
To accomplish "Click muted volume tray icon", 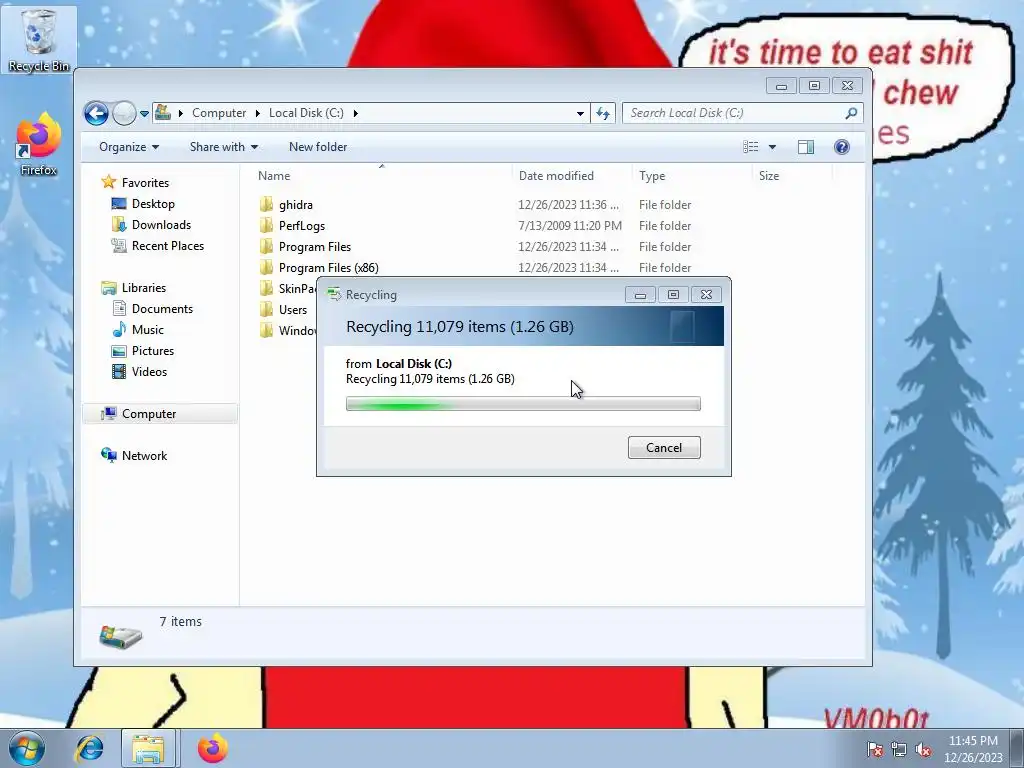I will coord(923,750).
